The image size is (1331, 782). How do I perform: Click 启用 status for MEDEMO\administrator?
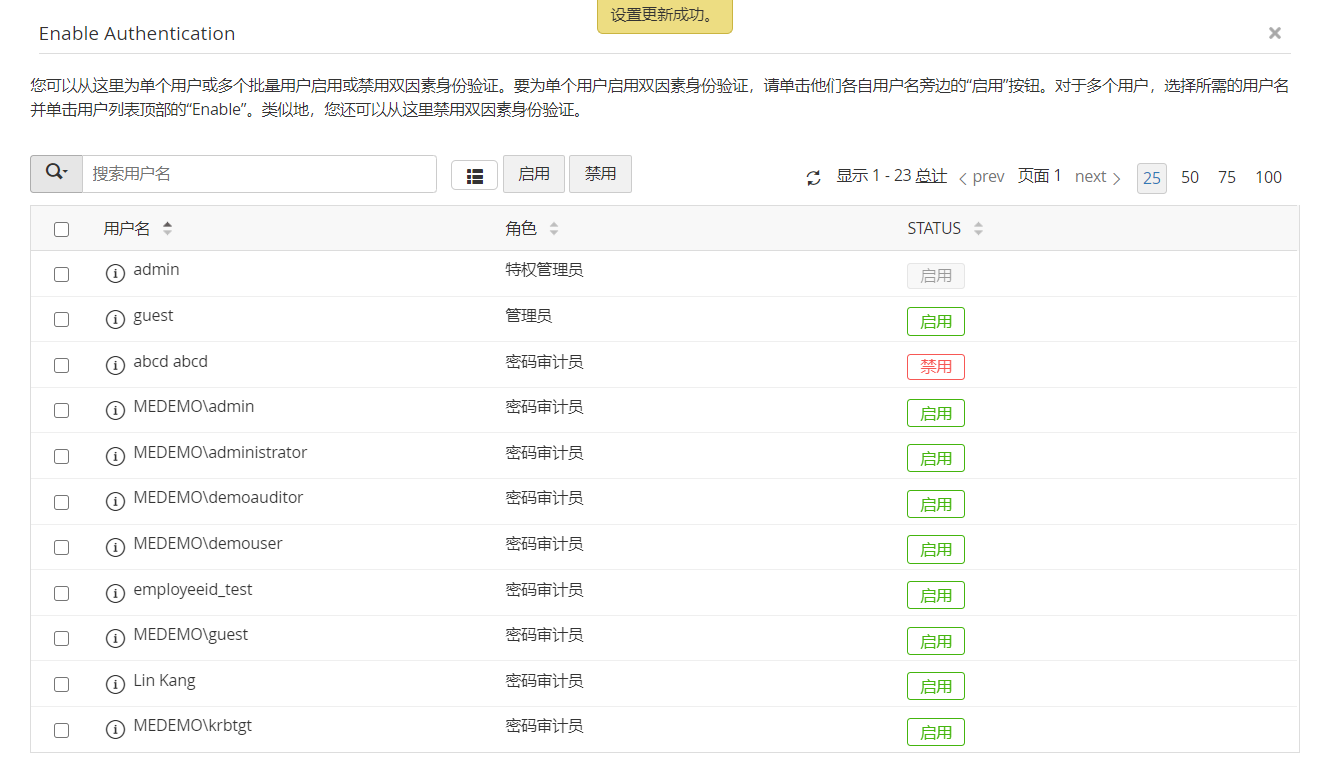coord(936,458)
